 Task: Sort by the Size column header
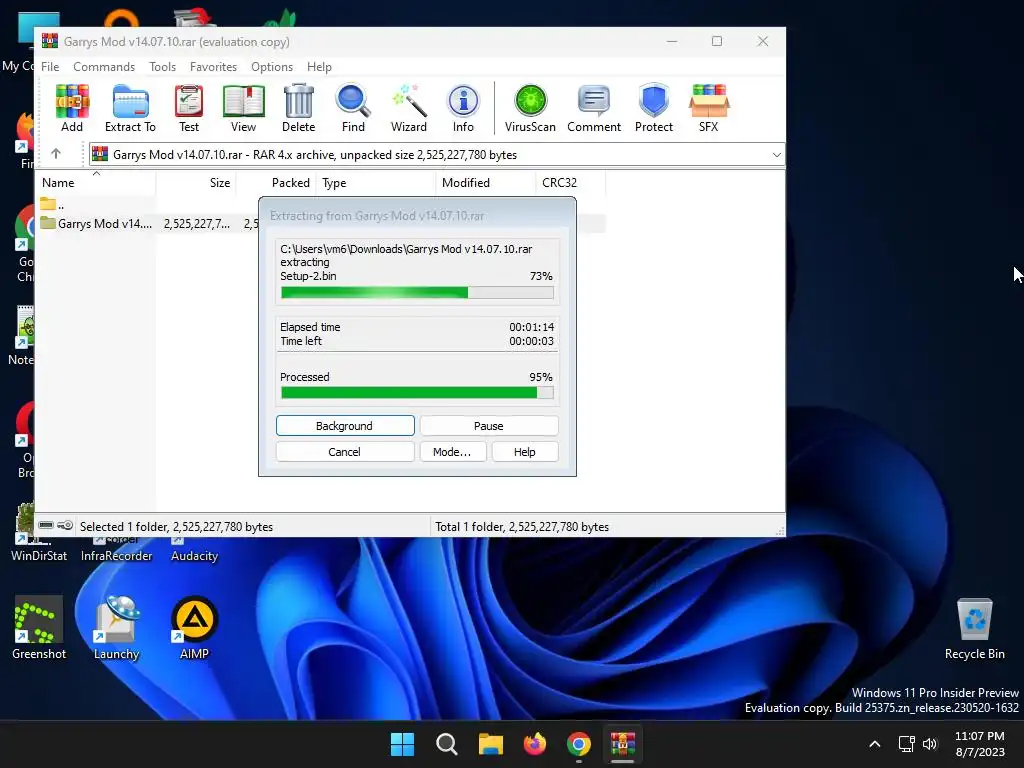196,183
